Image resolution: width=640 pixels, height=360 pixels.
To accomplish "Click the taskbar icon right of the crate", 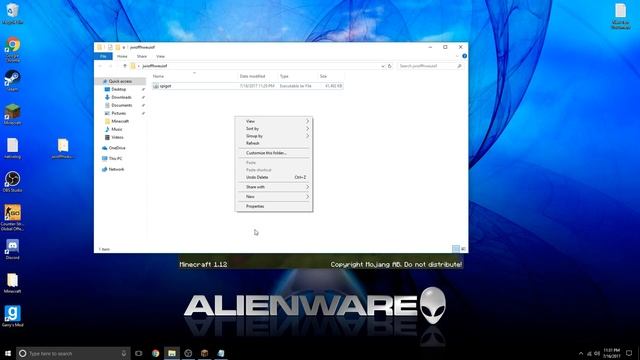I will click(221, 353).
